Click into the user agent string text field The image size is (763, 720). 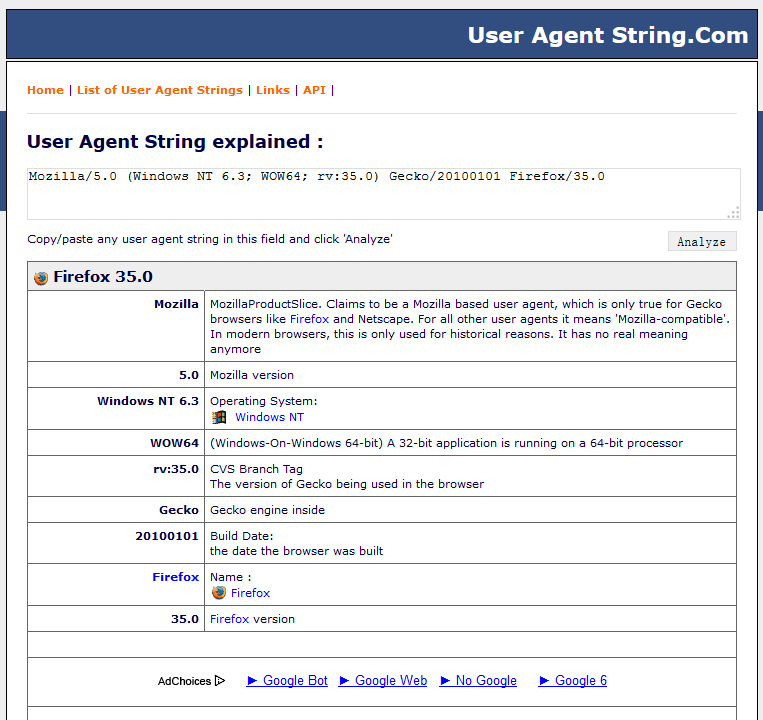pyautogui.click(x=384, y=194)
